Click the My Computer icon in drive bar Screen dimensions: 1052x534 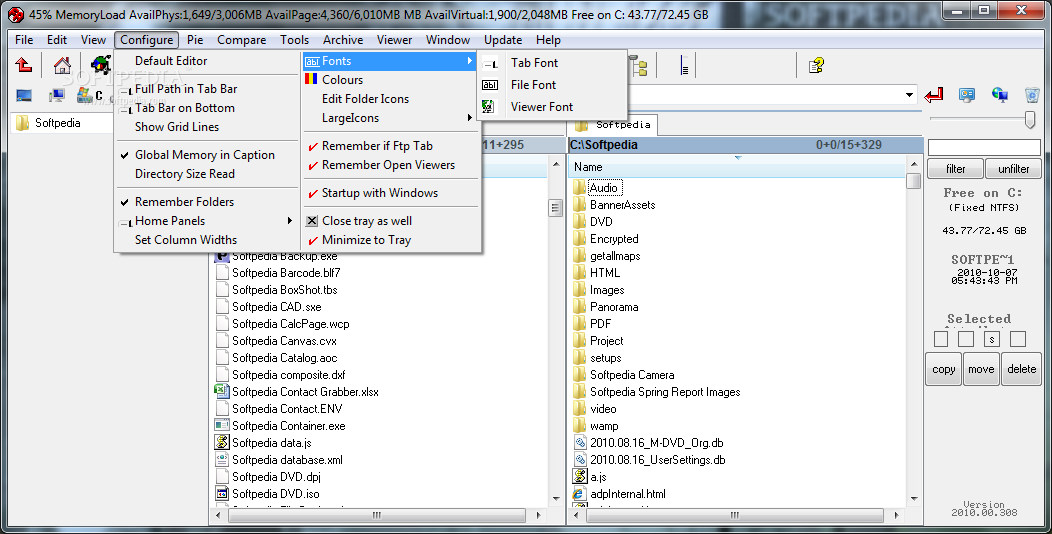(57, 95)
